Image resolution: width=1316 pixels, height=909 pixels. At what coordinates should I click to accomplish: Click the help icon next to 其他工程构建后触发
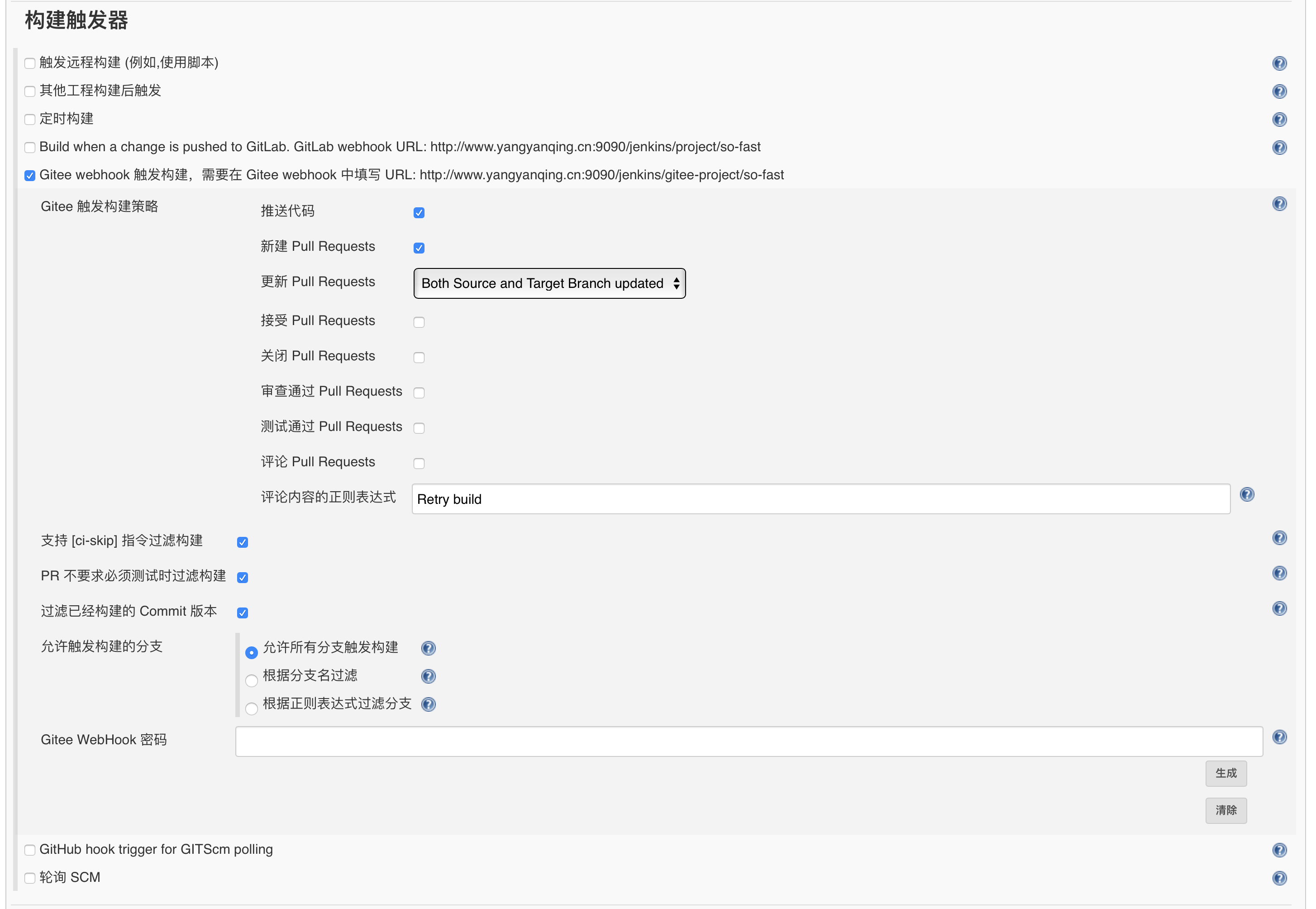[x=1280, y=91]
